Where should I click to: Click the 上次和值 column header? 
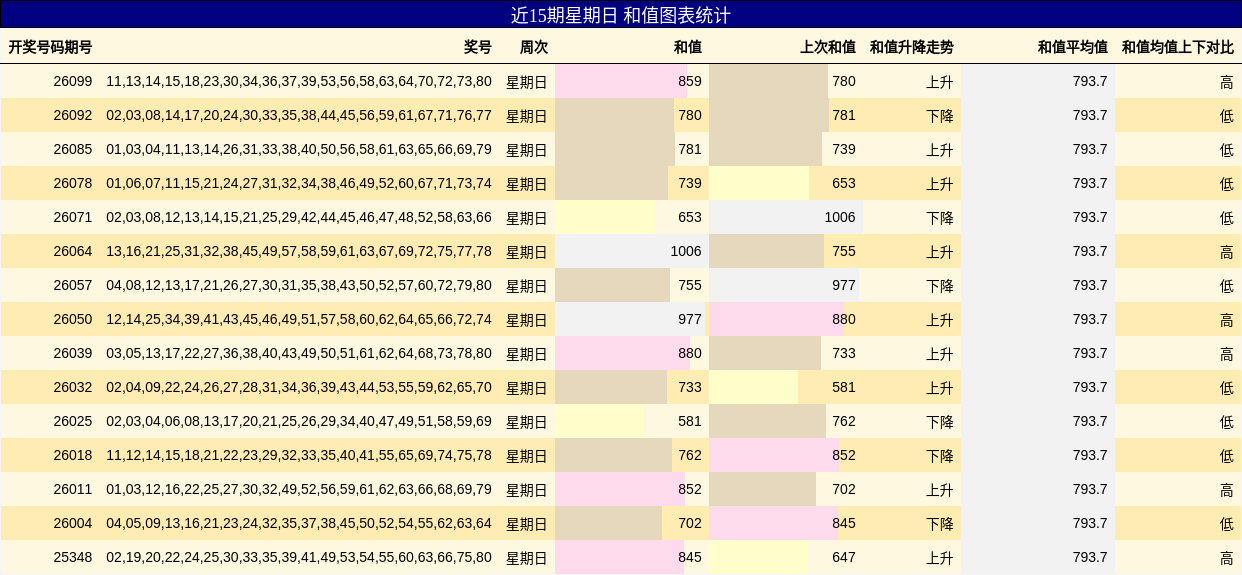coord(828,47)
